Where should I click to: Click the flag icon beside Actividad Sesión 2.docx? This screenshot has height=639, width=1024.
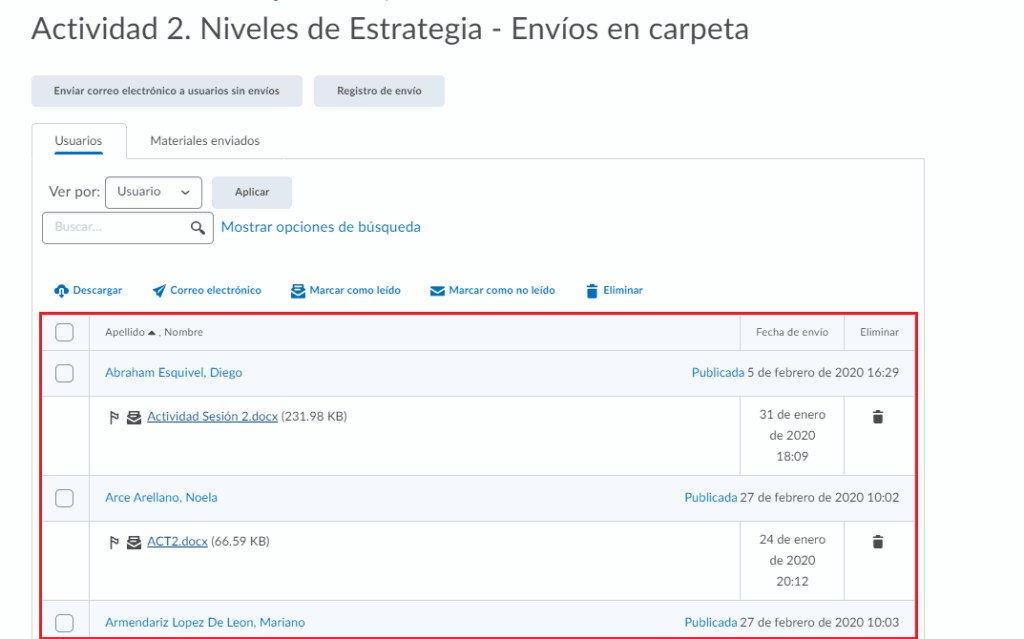click(114, 417)
